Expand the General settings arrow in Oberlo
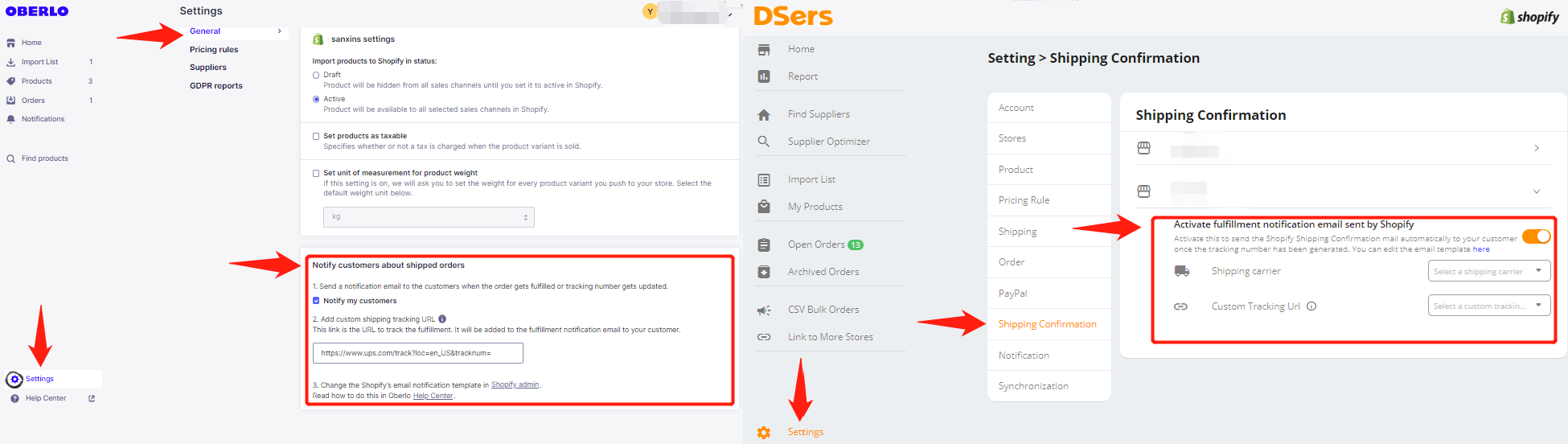 point(280,31)
